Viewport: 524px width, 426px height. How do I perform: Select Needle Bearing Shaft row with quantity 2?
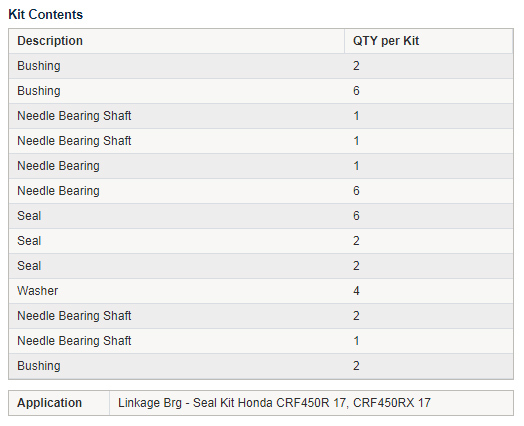click(261, 316)
